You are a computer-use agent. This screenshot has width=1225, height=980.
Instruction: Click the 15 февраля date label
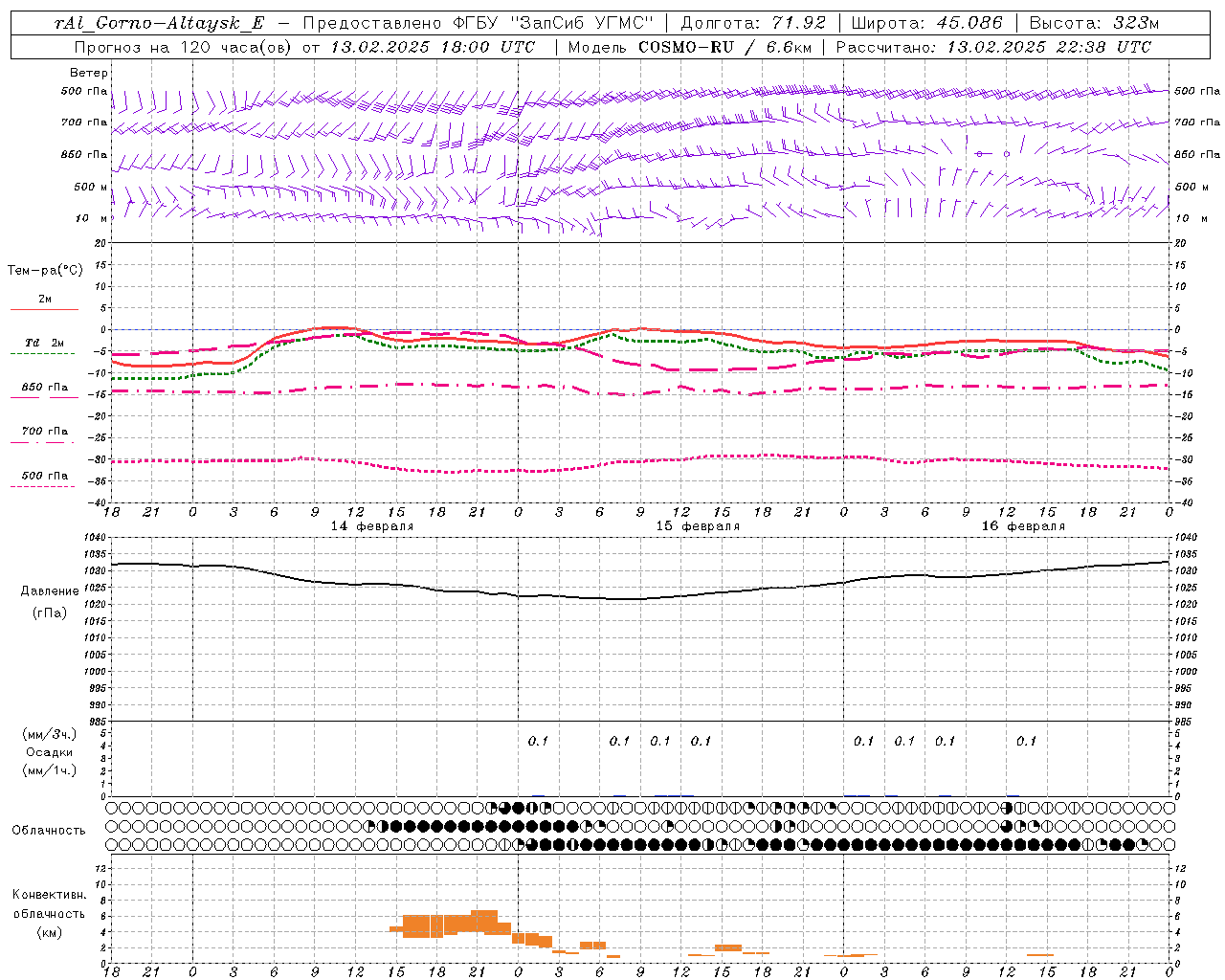(698, 526)
